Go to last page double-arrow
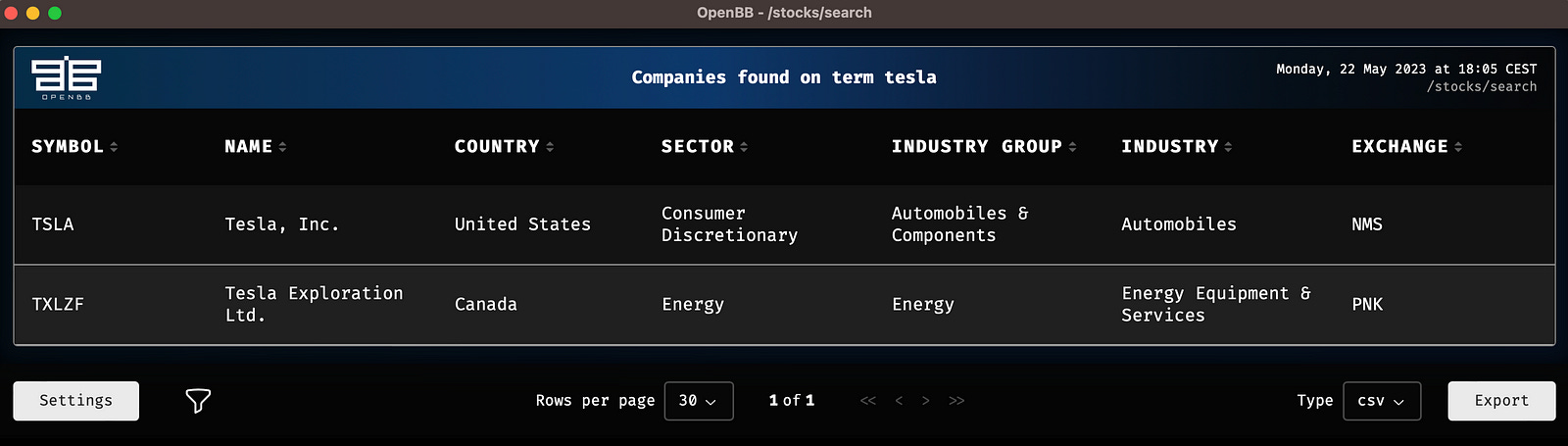 pos(956,401)
